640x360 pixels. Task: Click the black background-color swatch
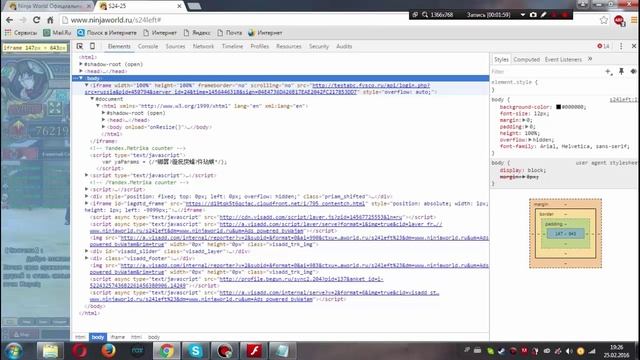[558, 107]
